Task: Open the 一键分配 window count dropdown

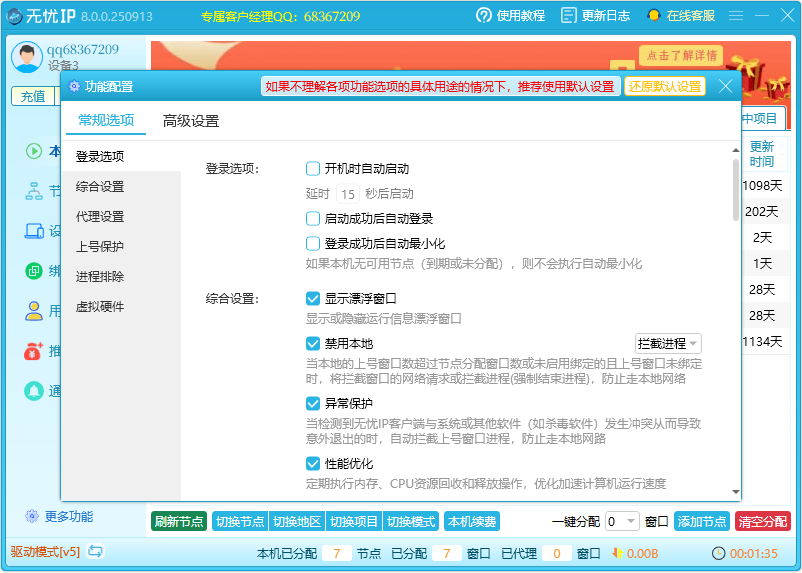Action: click(x=622, y=522)
